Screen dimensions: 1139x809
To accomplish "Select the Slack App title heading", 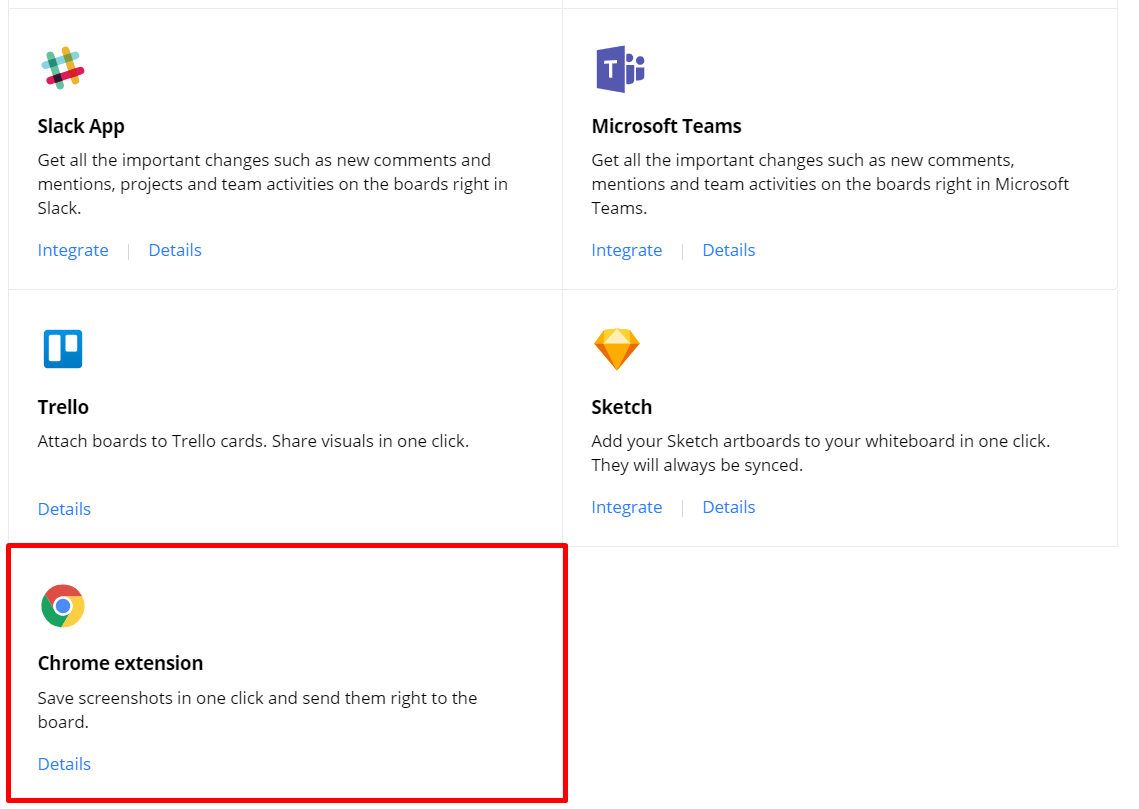I will click(81, 126).
